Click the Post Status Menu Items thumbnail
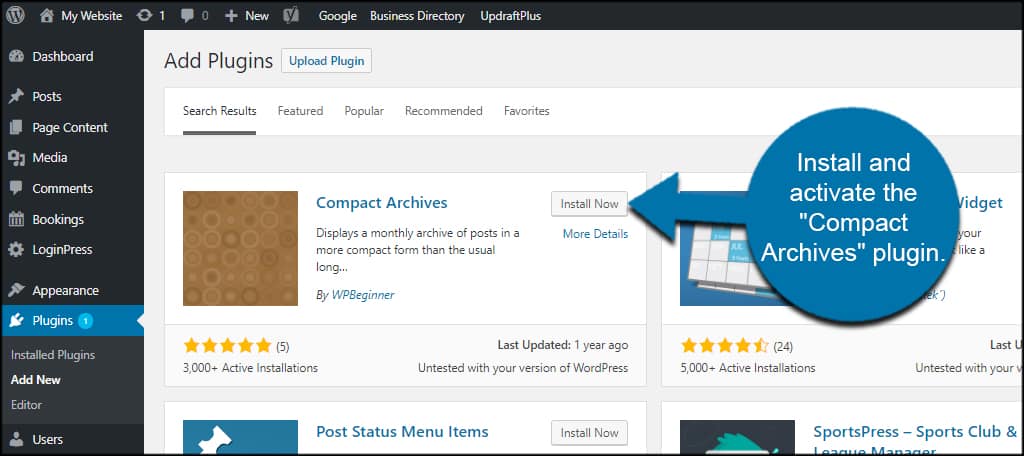This screenshot has height=456, width=1024. pyautogui.click(x=240, y=436)
